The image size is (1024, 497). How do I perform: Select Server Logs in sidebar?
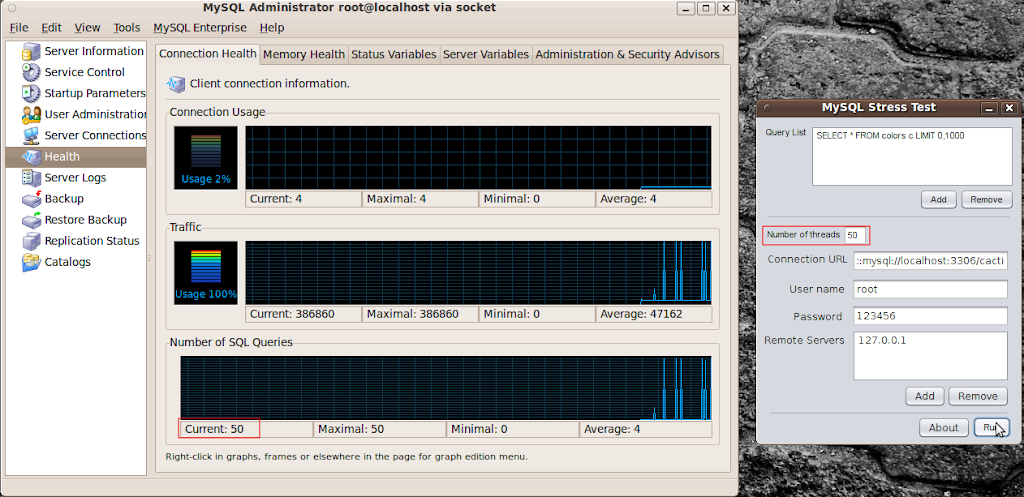pos(76,178)
